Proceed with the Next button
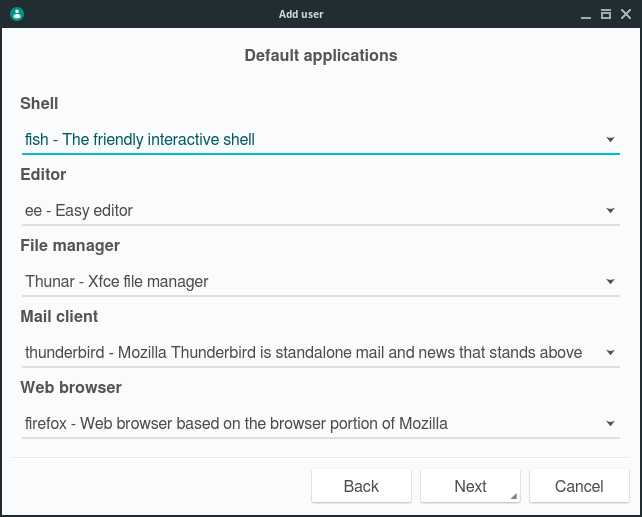This screenshot has width=642, height=517. click(470, 486)
